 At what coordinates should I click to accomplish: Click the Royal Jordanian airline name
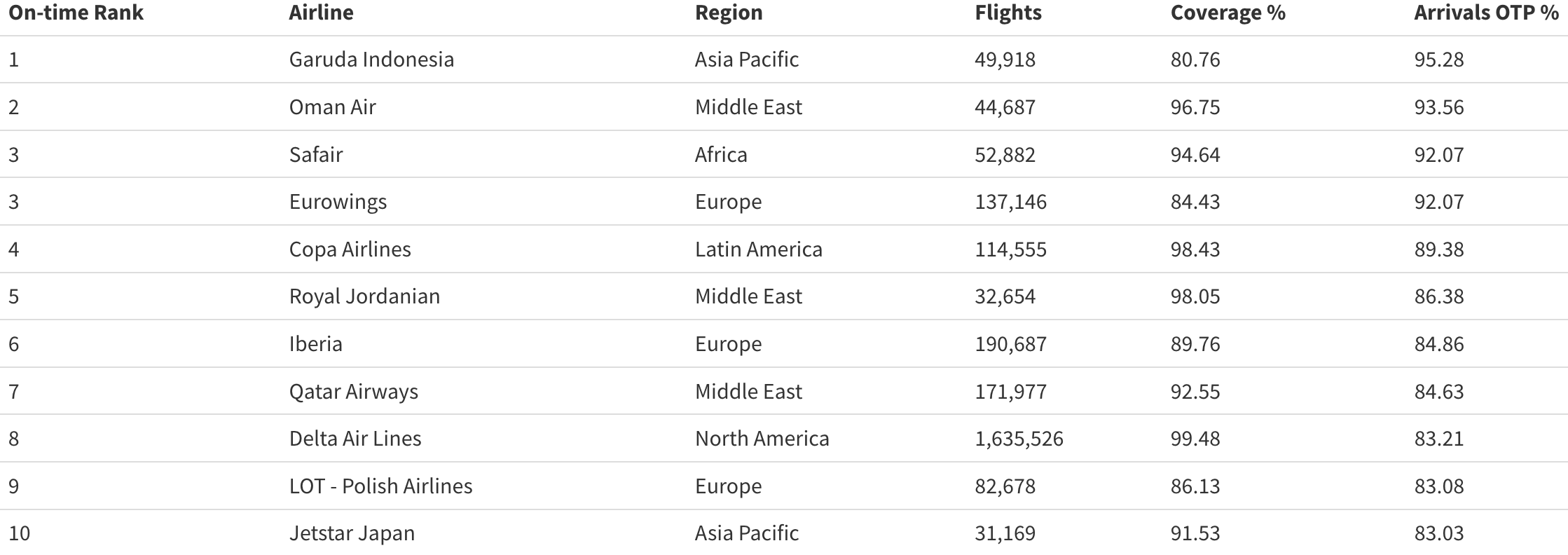click(364, 296)
